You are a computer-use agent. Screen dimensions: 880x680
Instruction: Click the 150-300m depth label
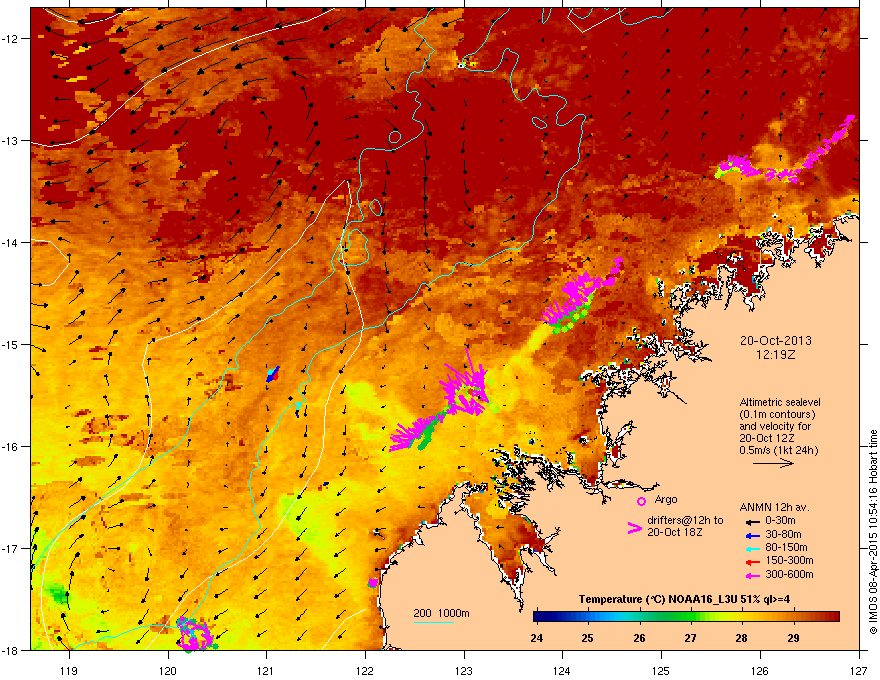789,560
